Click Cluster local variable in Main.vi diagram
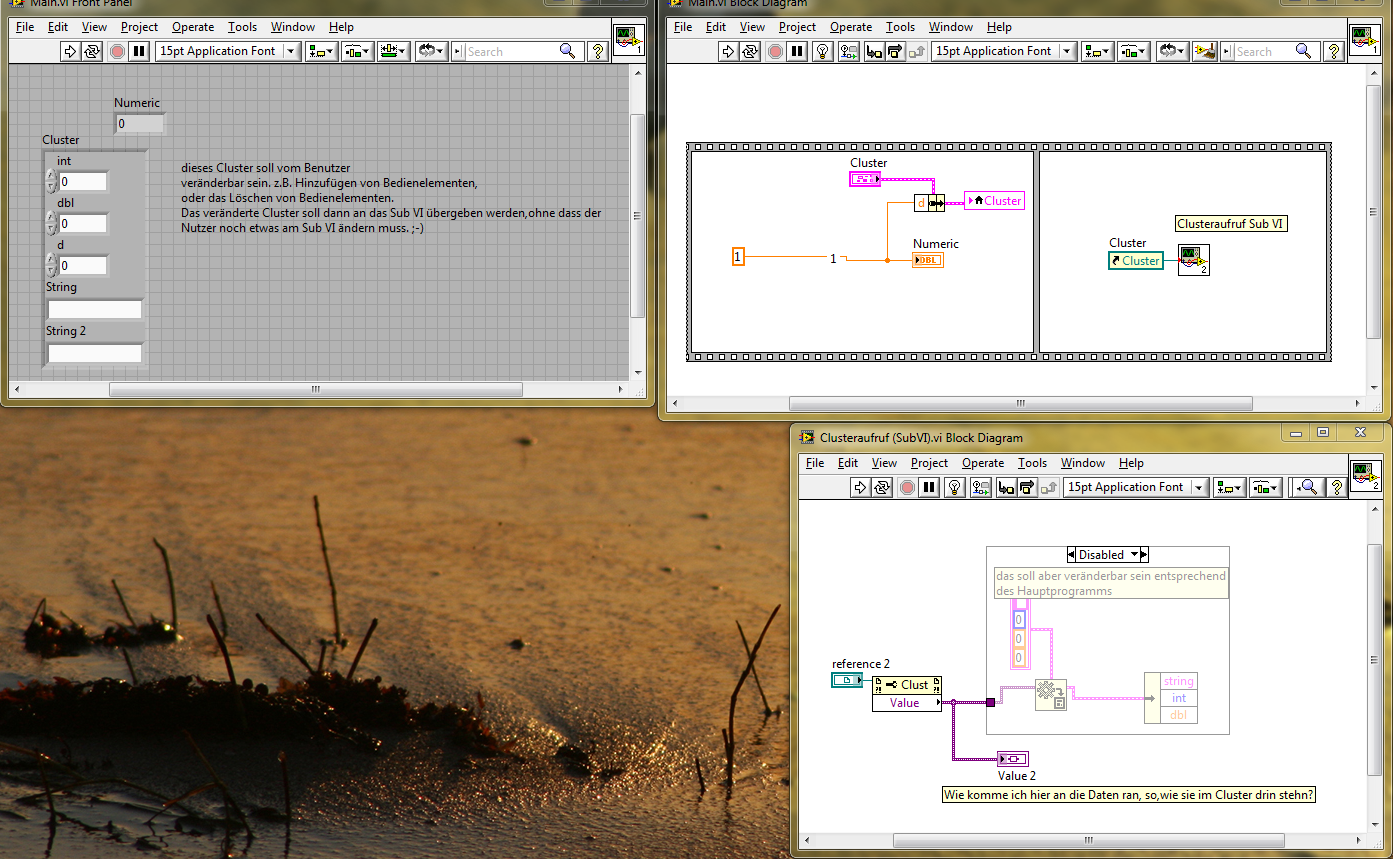The height and width of the screenshot is (859, 1393). (x=995, y=201)
